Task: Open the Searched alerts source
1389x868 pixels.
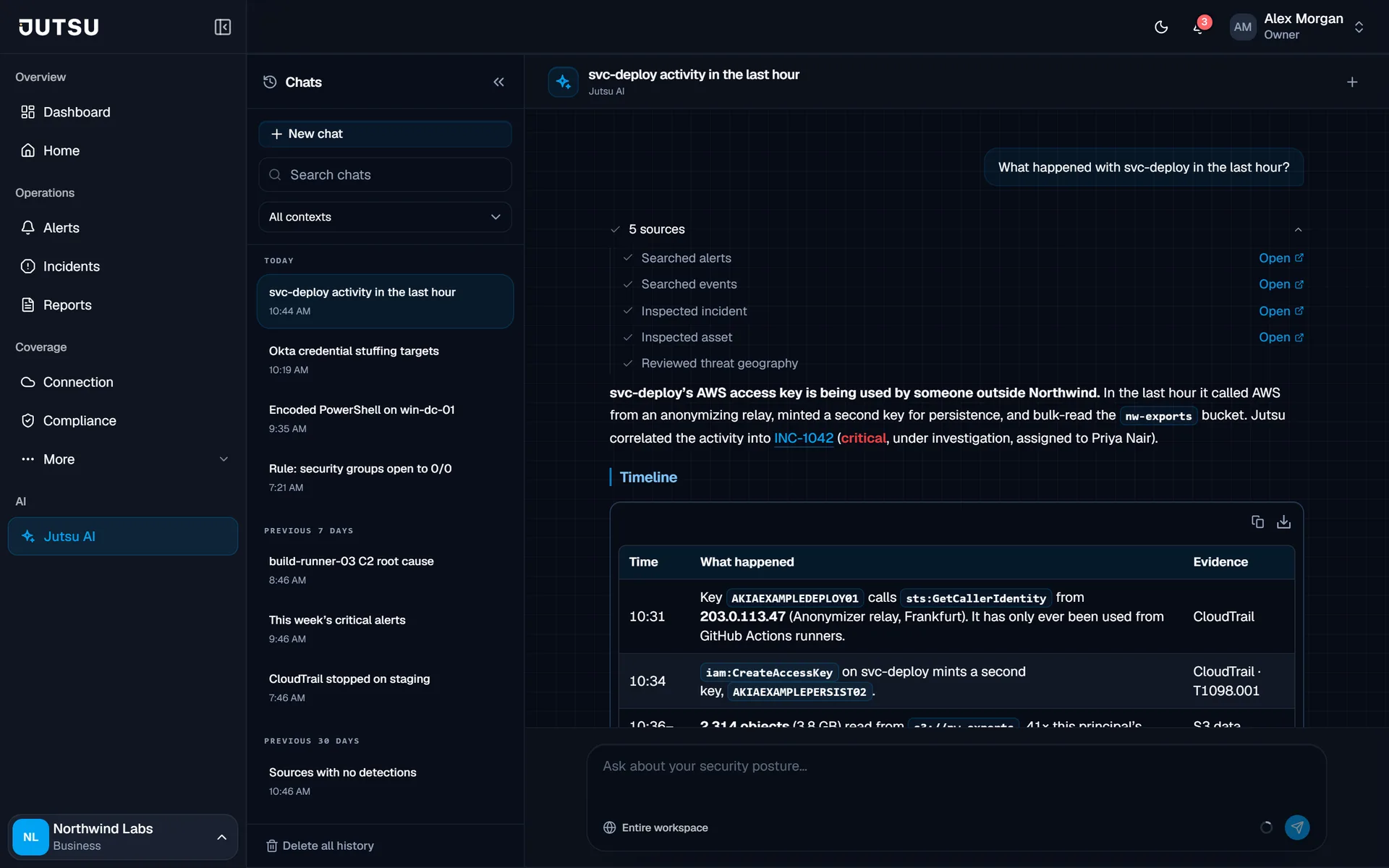Action: [x=1280, y=258]
